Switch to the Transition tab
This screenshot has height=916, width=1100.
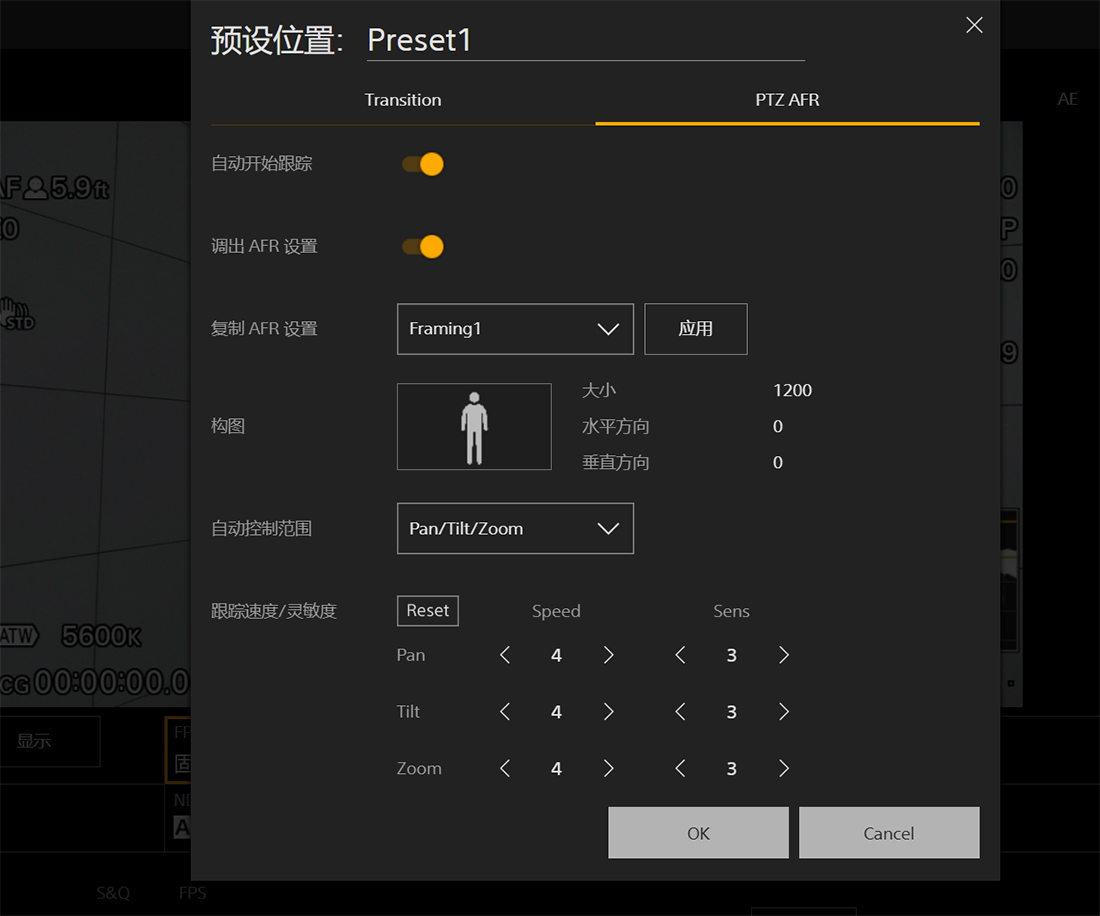pos(402,99)
